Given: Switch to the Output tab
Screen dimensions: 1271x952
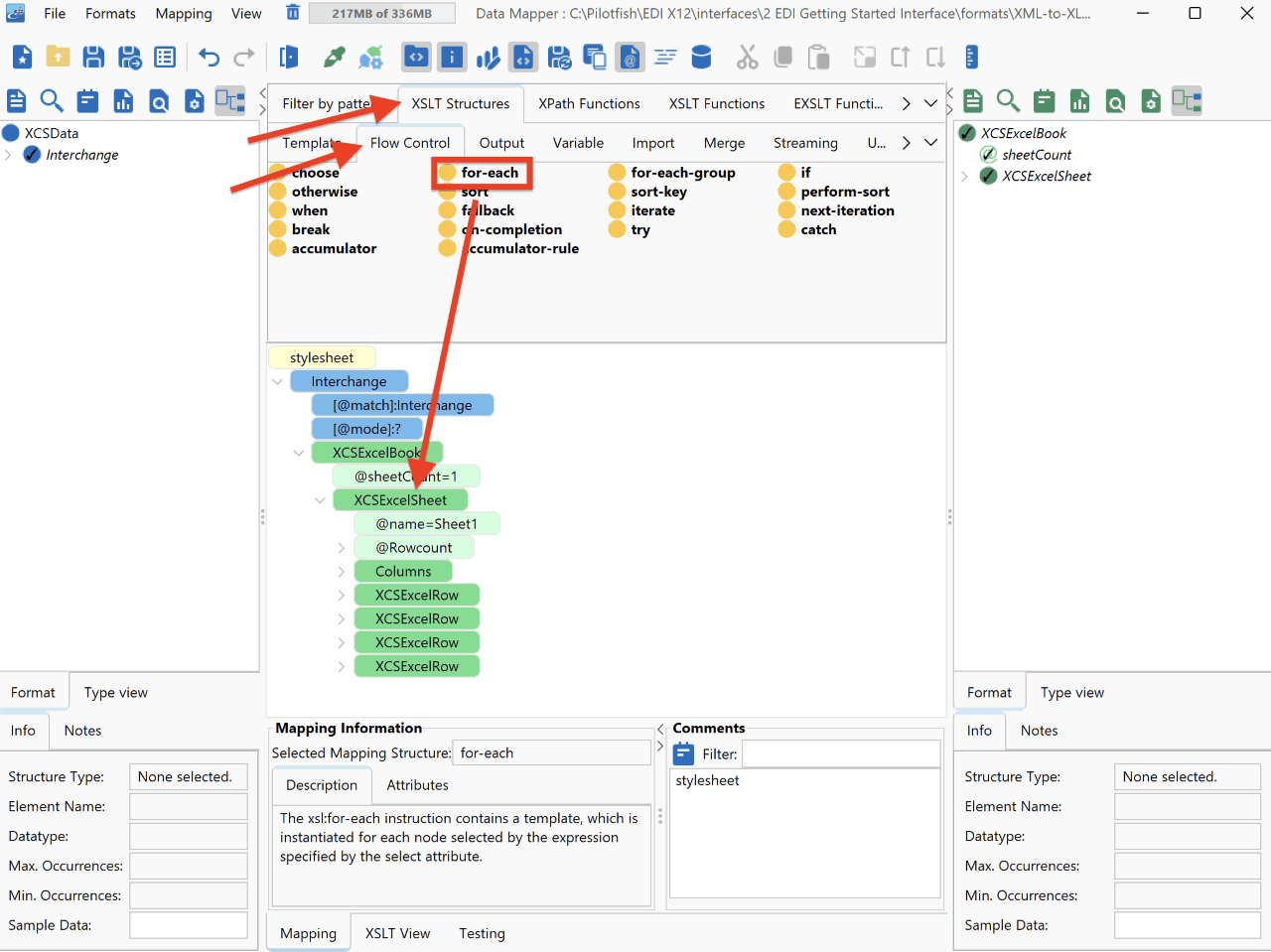Looking at the screenshot, I should pyautogui.click(x=501, y=143).
